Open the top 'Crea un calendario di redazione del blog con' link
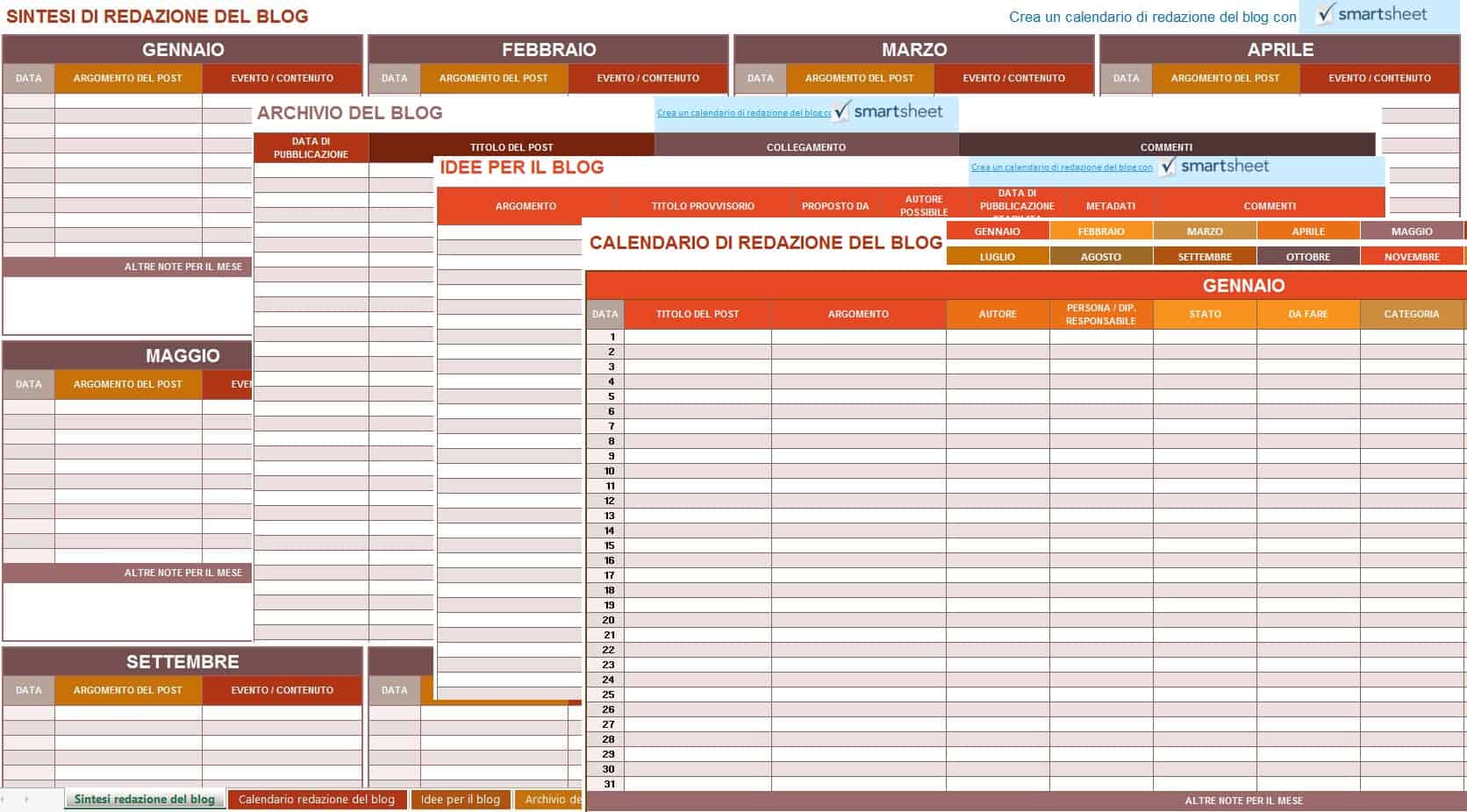 [1152, 17]
